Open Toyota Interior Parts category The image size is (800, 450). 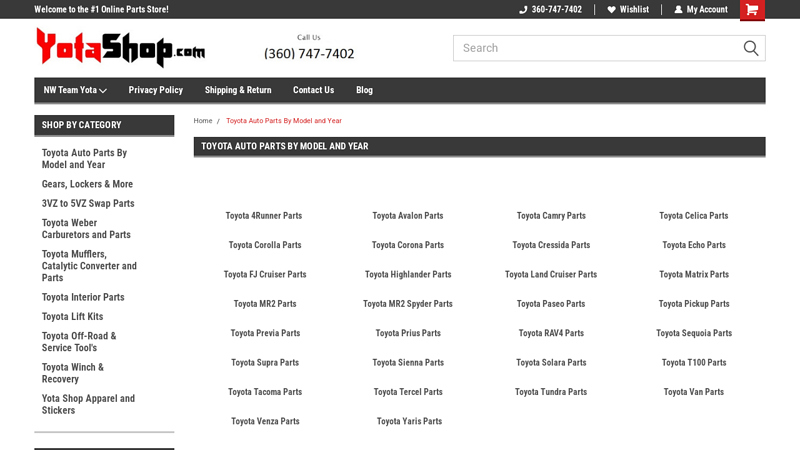click(83, 297)
